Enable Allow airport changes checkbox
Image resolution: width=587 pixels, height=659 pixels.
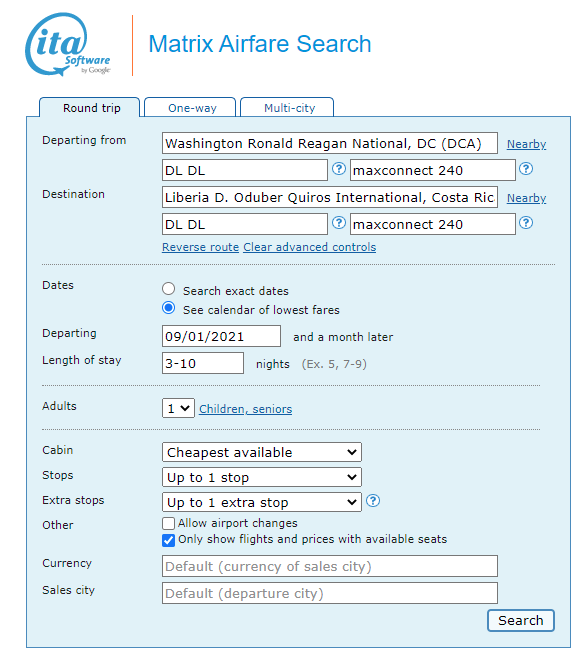pyautogui.click(x=168, y=523)
